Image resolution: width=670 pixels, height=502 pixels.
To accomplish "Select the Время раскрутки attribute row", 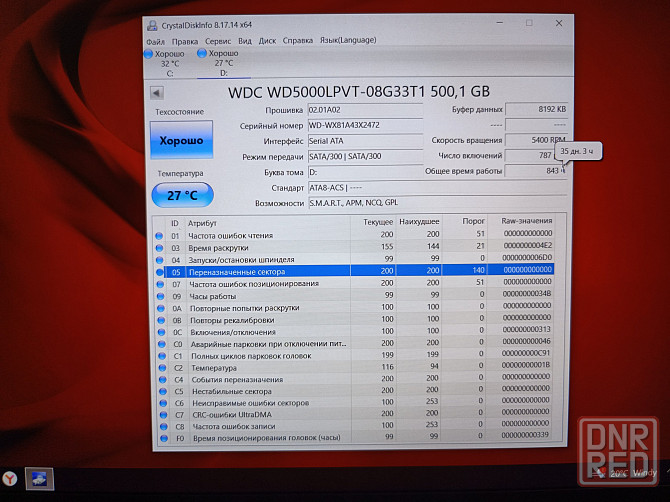I will 355,247.
